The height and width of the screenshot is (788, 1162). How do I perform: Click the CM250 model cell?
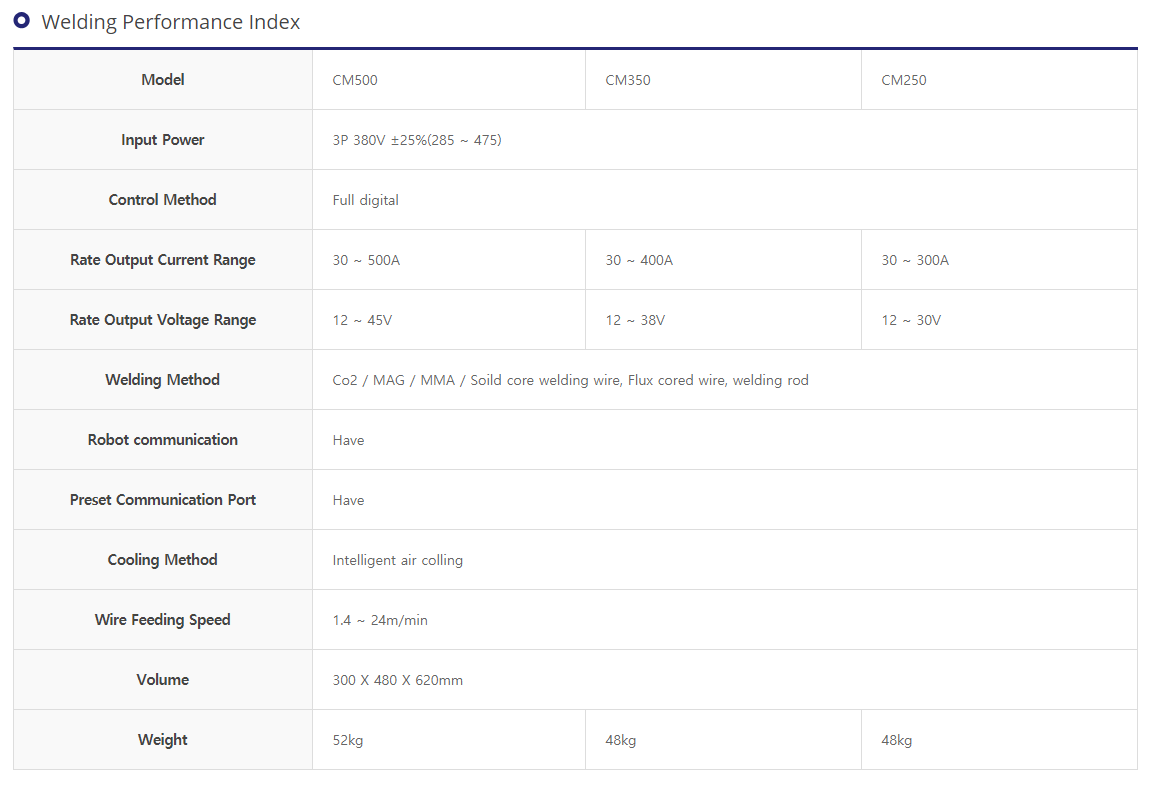click(x=999, y=80)
